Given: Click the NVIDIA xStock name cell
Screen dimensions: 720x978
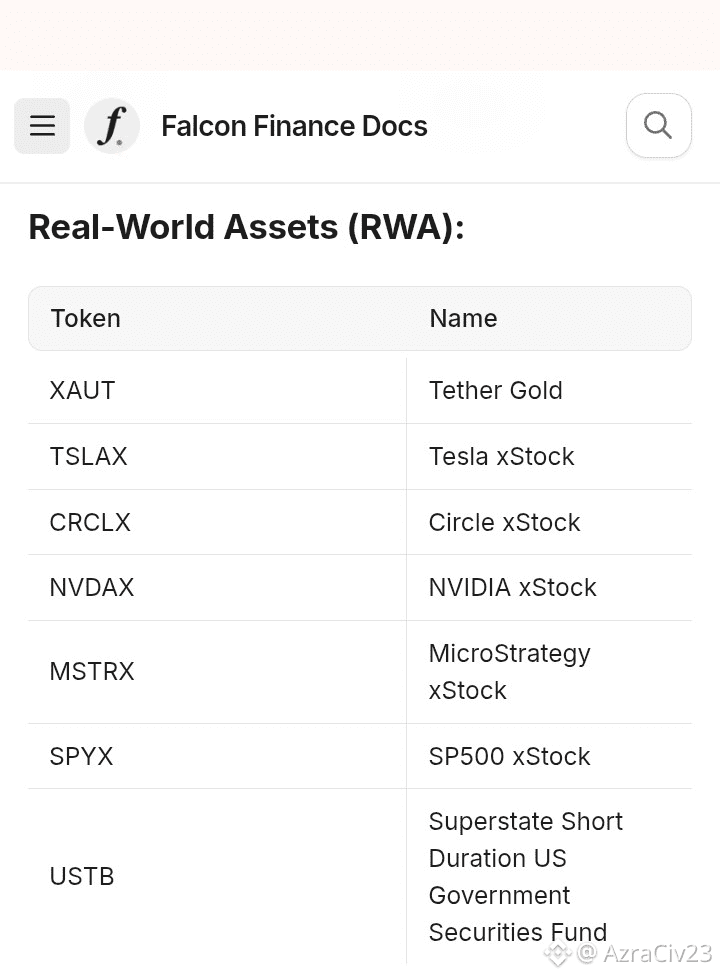Looking at the screenshot, I should click(x=512, y=587).
